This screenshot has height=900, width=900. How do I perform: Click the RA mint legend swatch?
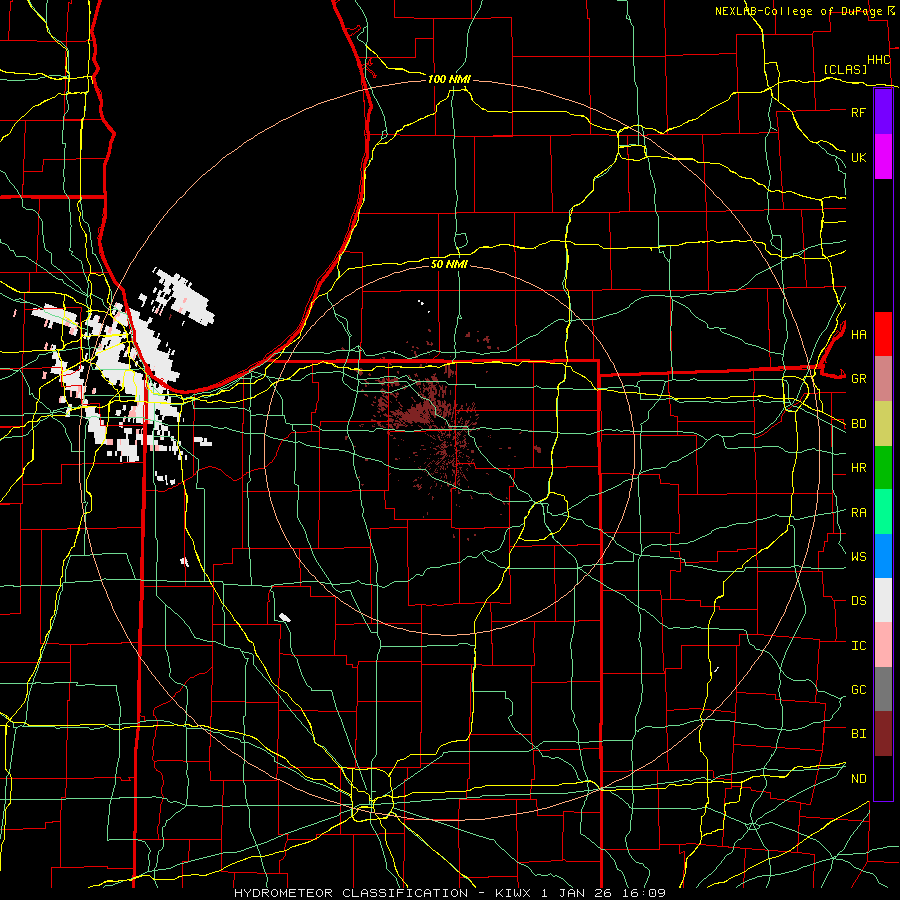point(883,512)
